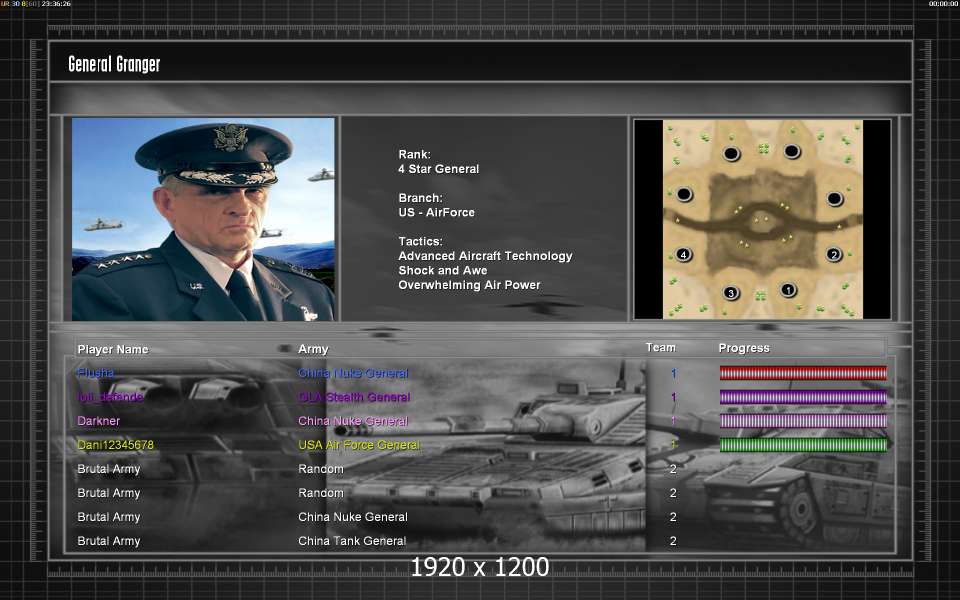Click start position marker 1 on minimap
This screenshot has height=600, width=960.
click(788, 290)
